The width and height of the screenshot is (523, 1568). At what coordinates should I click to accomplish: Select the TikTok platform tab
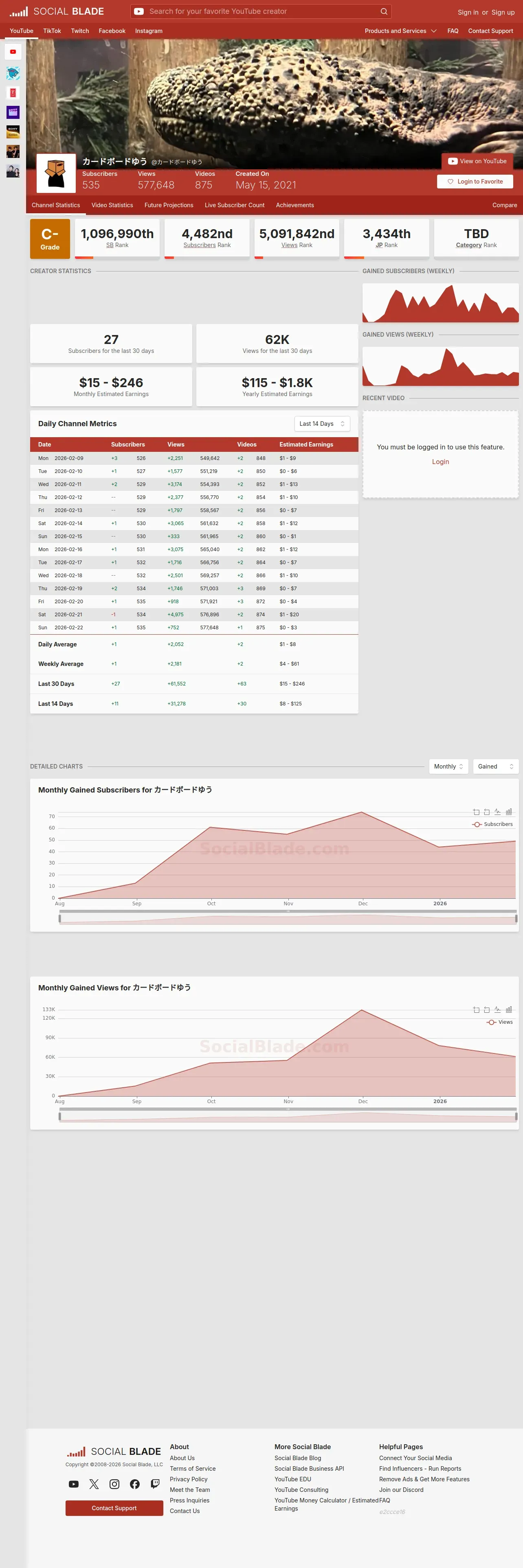coord(52,31)
